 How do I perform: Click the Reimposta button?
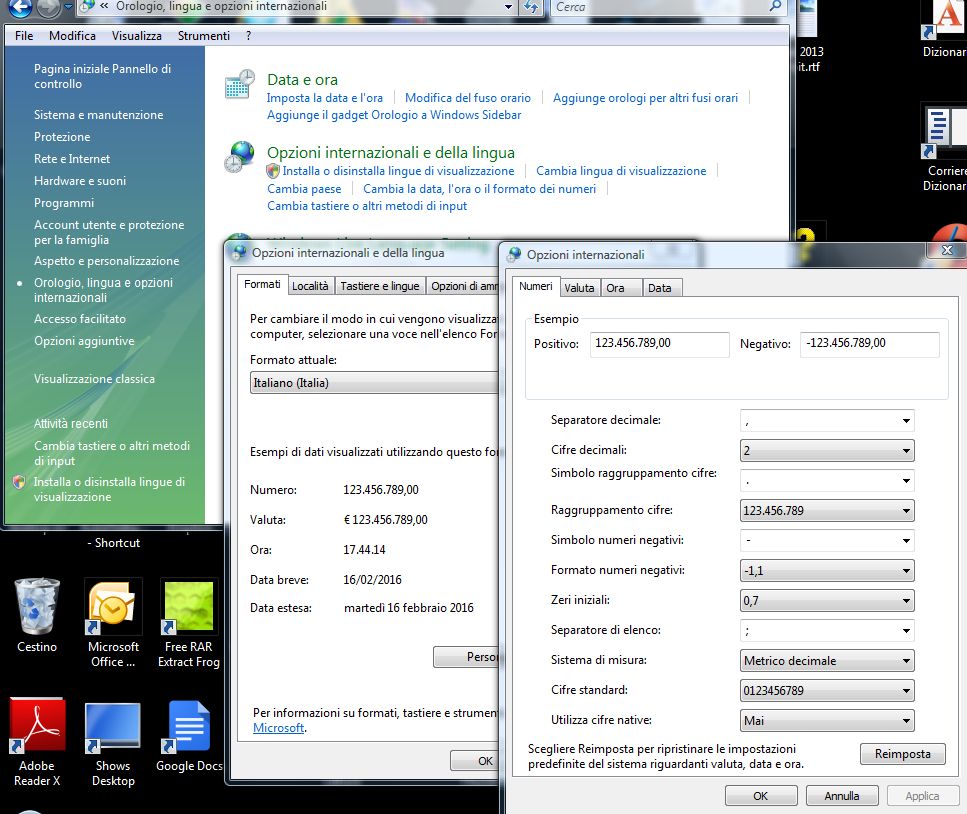[902, 754]
